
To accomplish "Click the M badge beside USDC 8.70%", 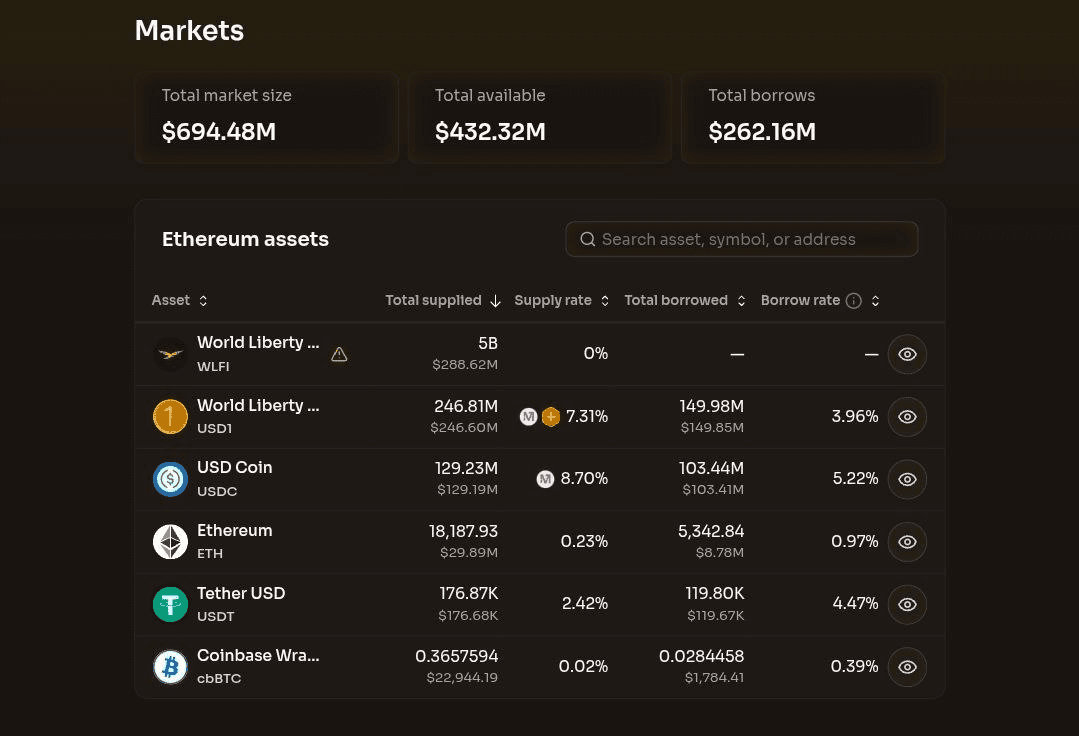I will [545, 479].
